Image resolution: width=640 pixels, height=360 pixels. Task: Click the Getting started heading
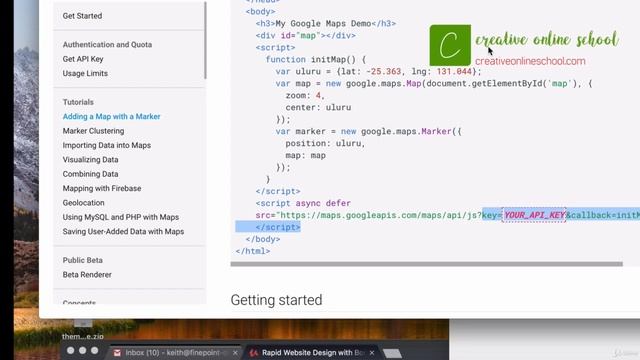276,300
